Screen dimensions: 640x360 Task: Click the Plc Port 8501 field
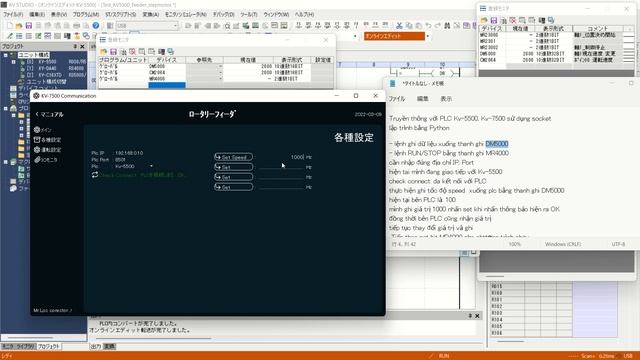120,160
